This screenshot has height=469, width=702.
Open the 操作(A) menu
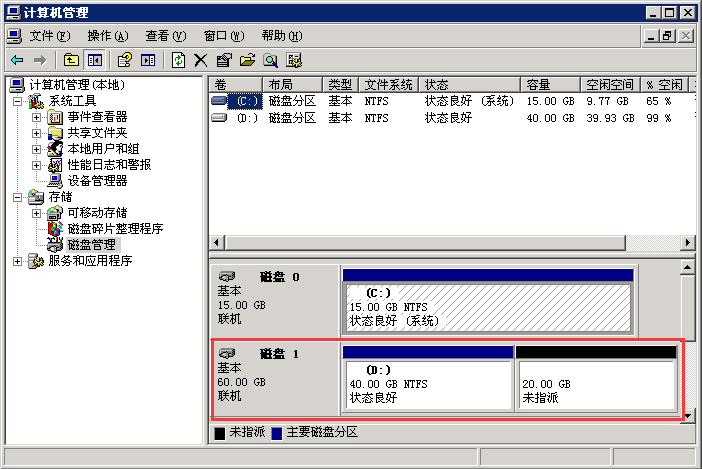click(108, 36)
